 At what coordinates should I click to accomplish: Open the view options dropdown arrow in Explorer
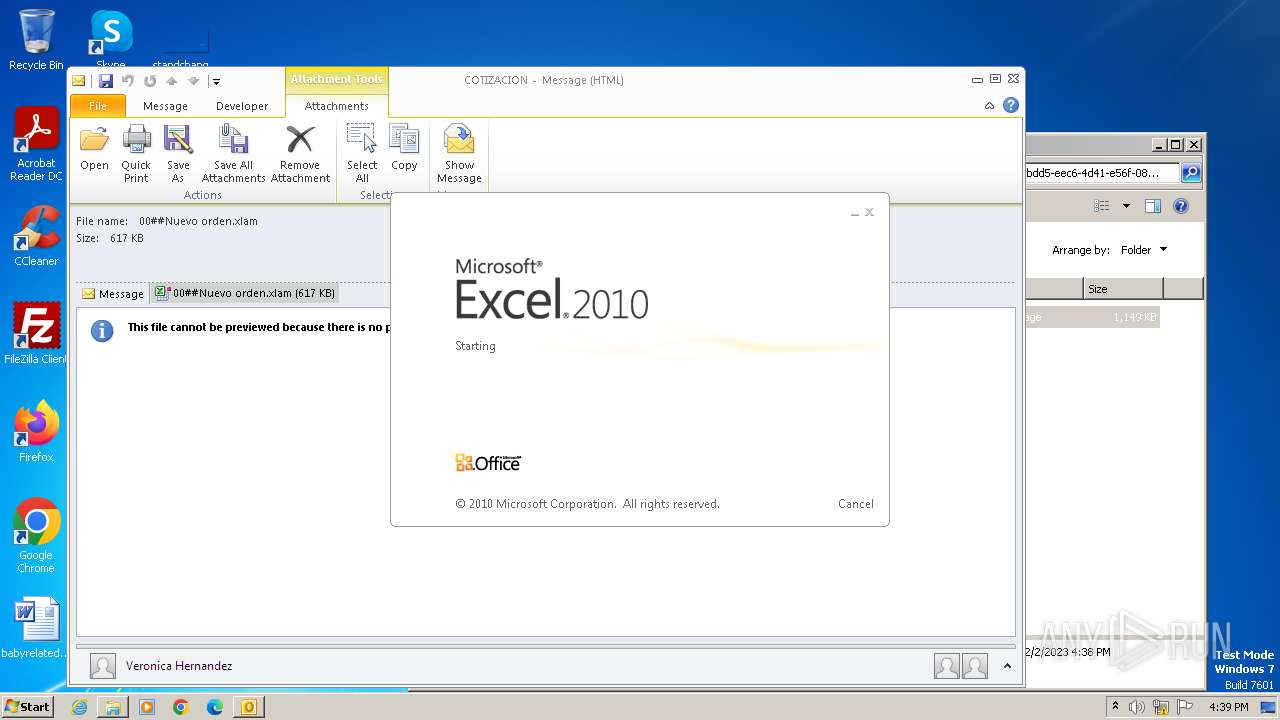[x=1126, y=206]
